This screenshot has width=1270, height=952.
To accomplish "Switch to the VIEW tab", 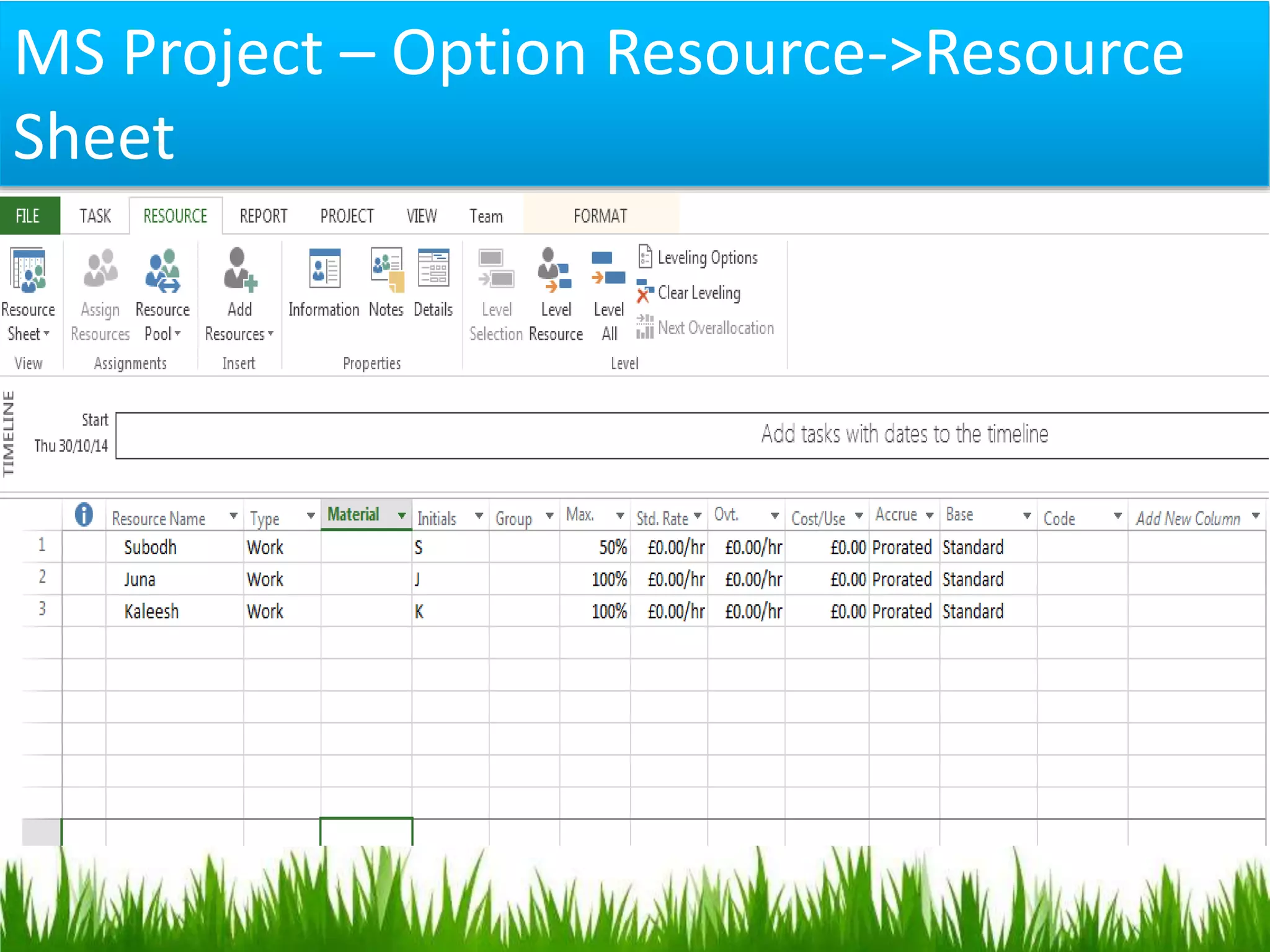I will point(422,216).
